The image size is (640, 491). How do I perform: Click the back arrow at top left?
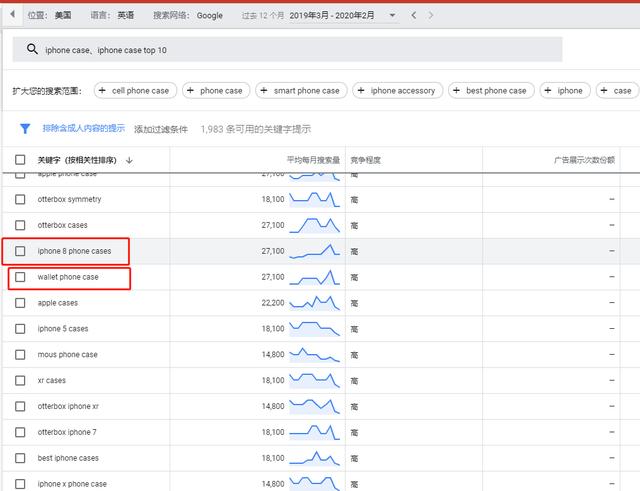tap(12, 16)
